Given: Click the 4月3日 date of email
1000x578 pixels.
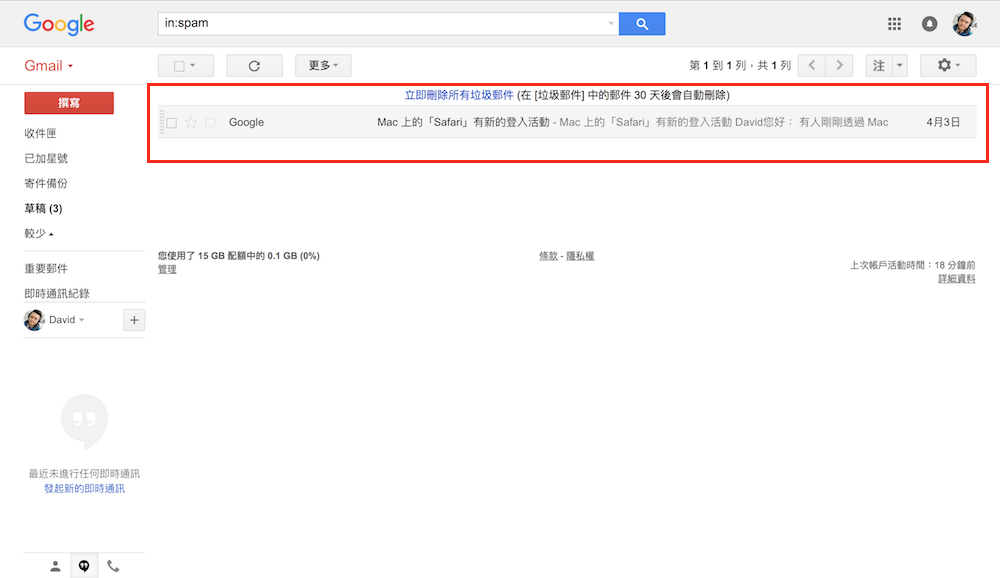Looking at the screenshot, I should (943, 122).
